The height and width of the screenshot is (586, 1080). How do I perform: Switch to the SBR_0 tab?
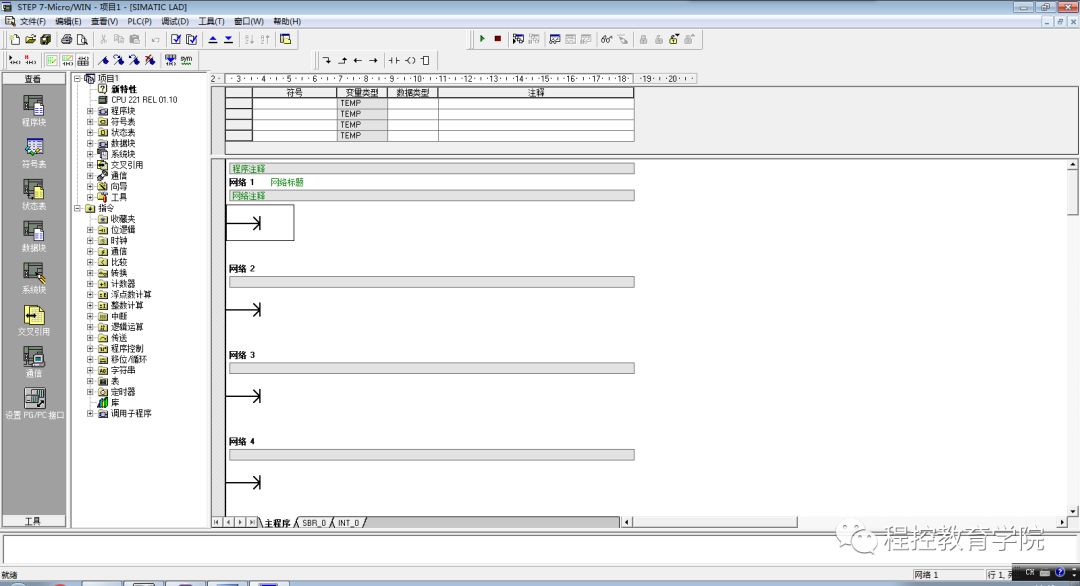pos(314,523)
